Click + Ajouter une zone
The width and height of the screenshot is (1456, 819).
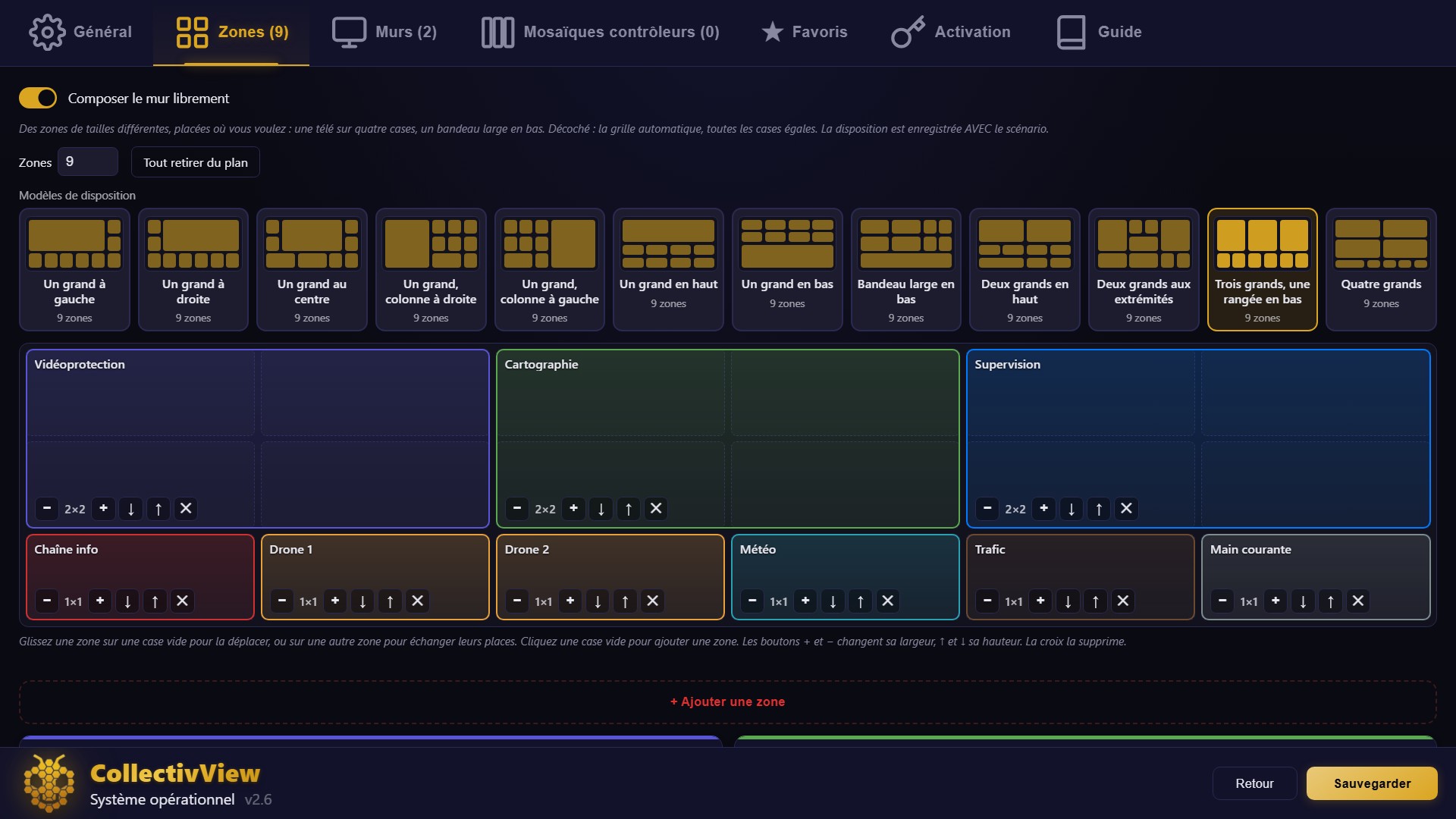point(728,701)
